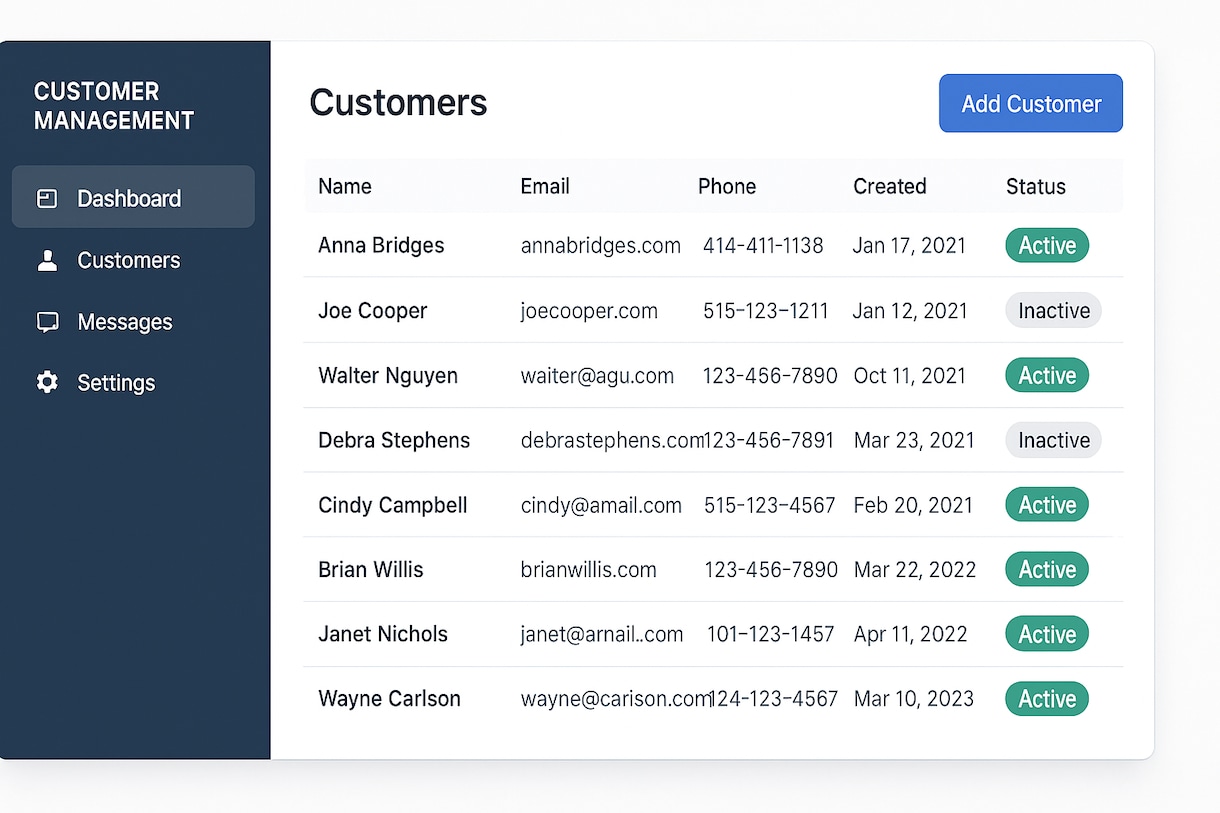
Task: Click the created date Mar 10, 2023
Action: (914, 699)
